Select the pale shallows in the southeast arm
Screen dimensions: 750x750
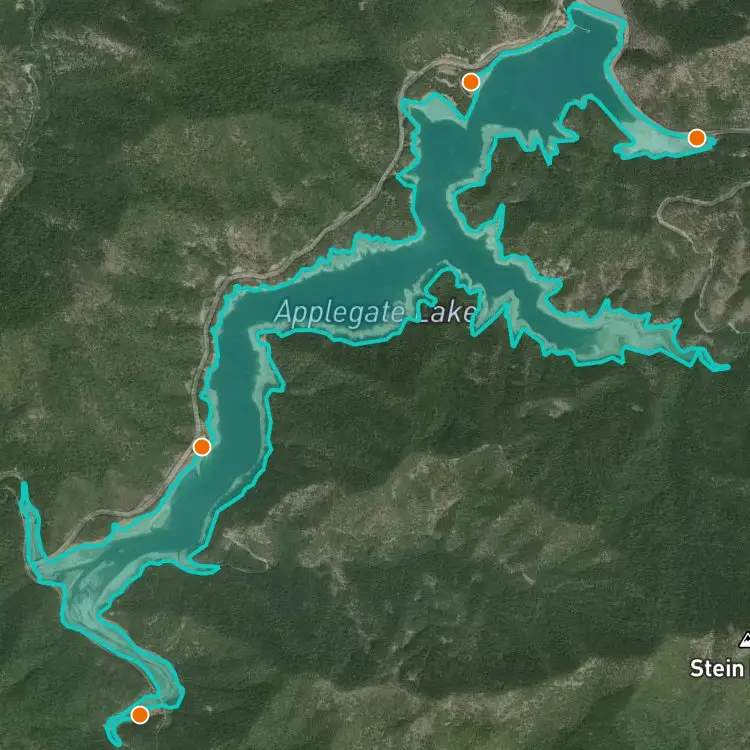(x=622, y=335)
